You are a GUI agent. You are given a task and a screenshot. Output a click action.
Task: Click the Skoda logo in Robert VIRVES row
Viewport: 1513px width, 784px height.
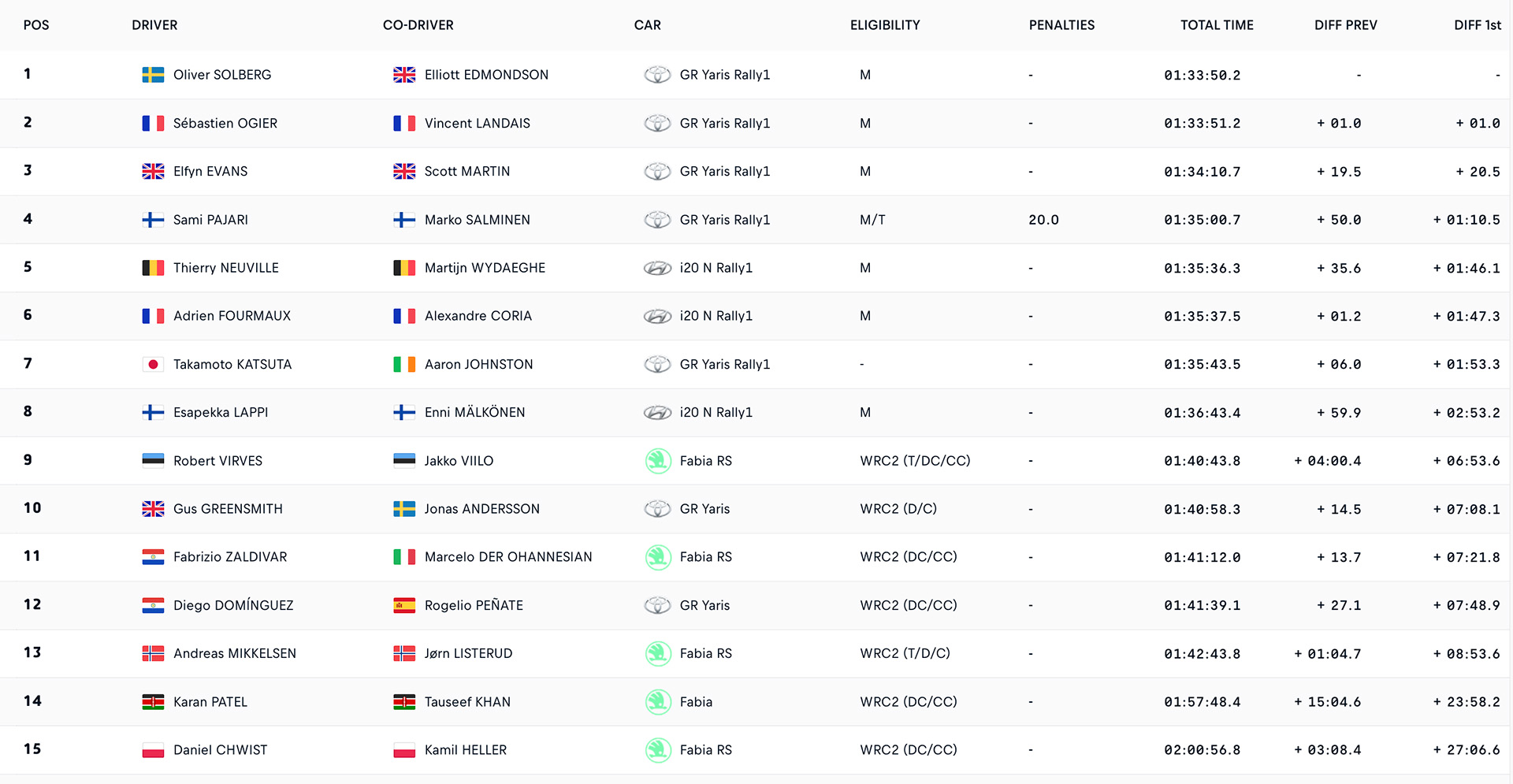[657, 461]
